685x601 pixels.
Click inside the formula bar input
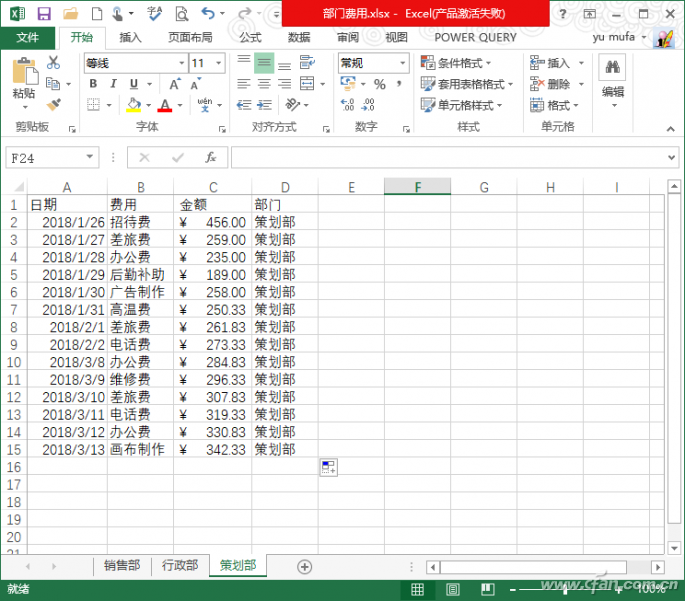click(x=450, y=157)
